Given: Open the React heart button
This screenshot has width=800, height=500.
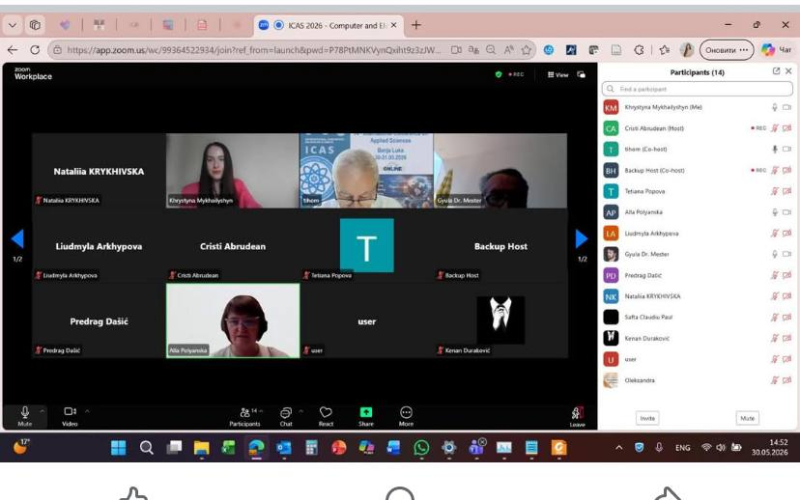Looking at the screenshot, I should (x=326, y=416).
